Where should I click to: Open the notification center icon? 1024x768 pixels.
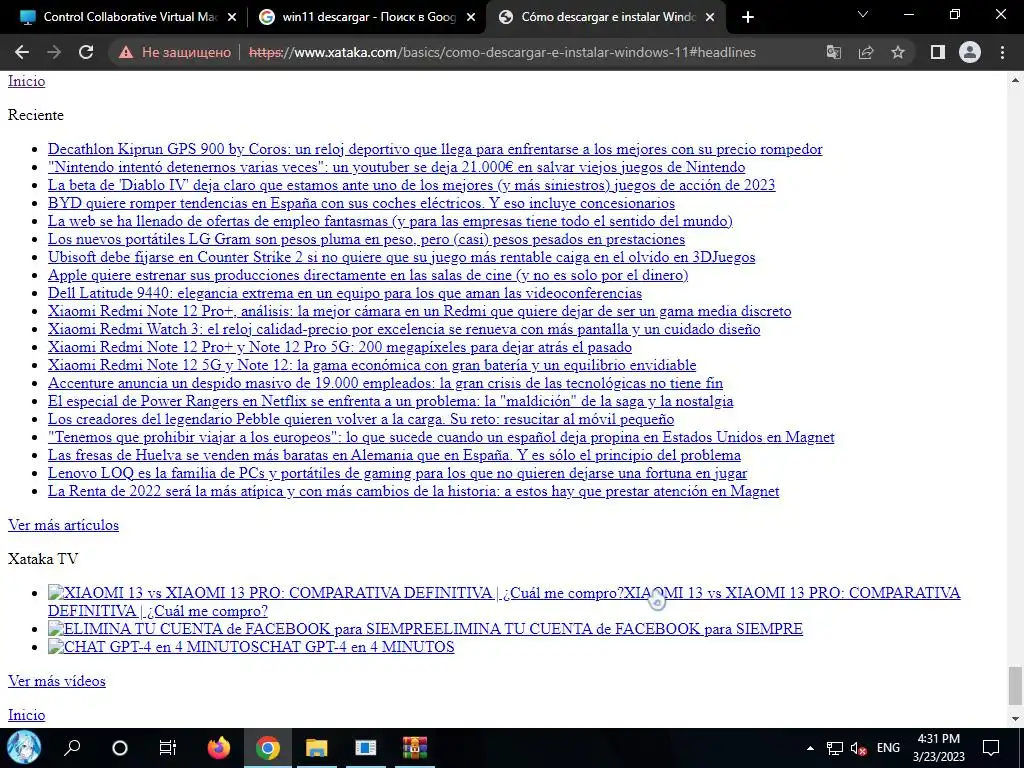[x=991, y=748]
